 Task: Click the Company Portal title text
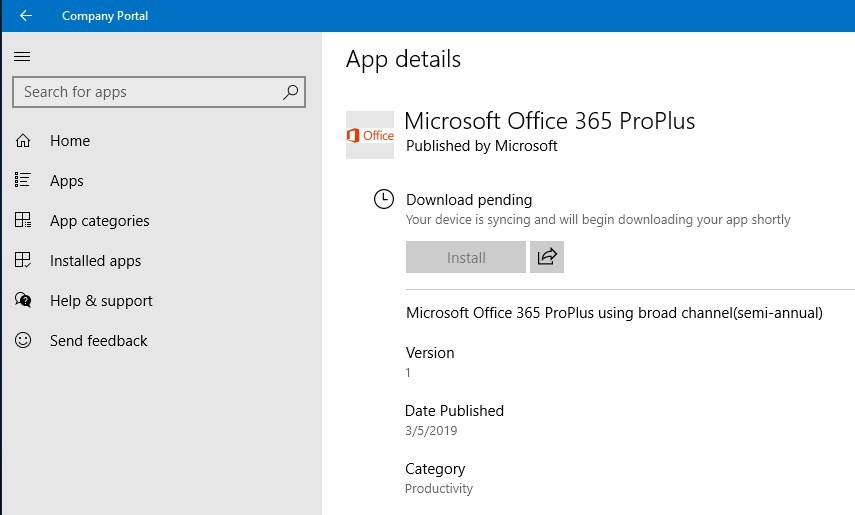point(105,16)
